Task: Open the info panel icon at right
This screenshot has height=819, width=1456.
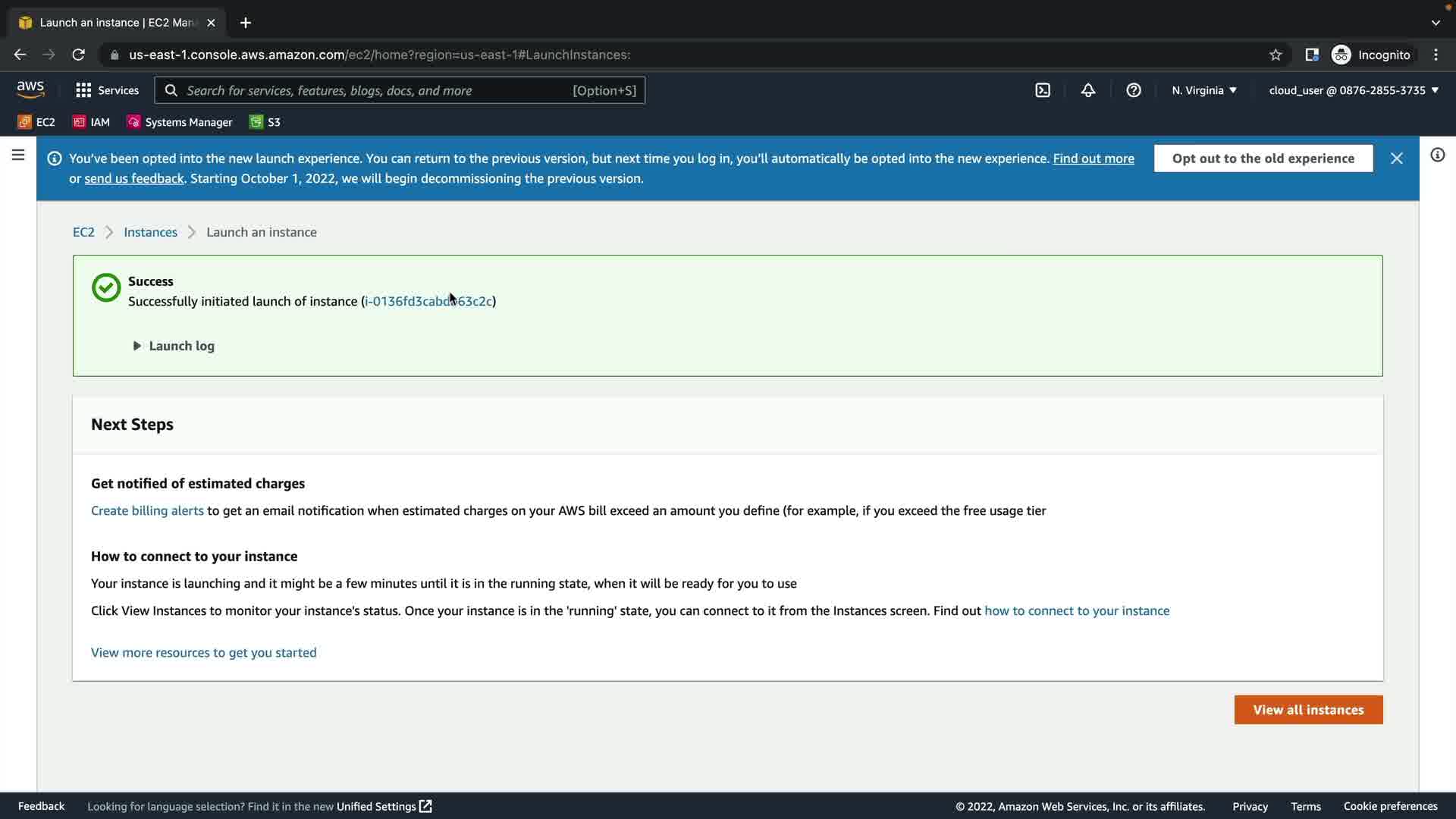Action: tap(1437, 155)
